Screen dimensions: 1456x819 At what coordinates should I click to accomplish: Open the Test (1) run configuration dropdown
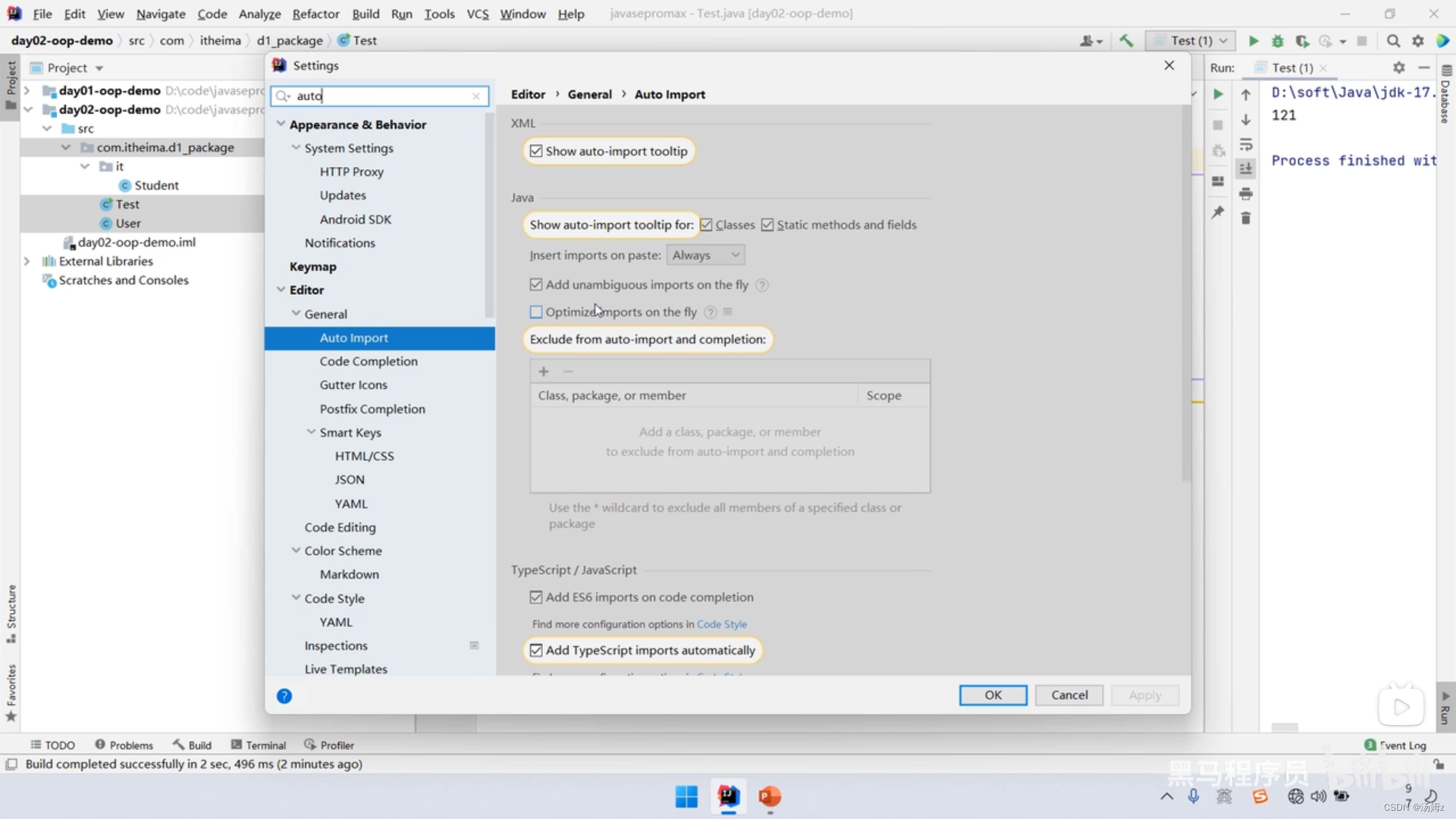coord(1191,41)
